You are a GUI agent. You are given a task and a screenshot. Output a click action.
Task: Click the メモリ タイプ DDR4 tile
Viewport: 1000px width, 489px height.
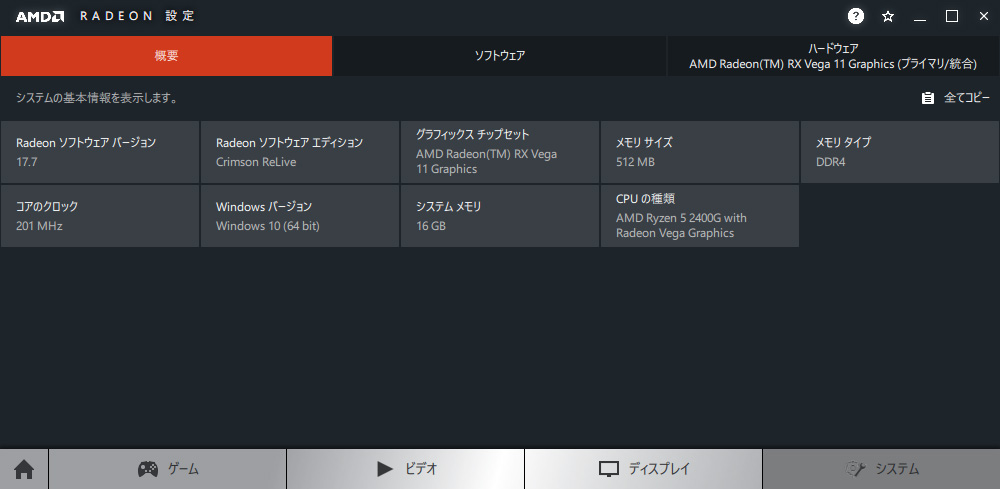pyautogui.click(x=900, y=152)
